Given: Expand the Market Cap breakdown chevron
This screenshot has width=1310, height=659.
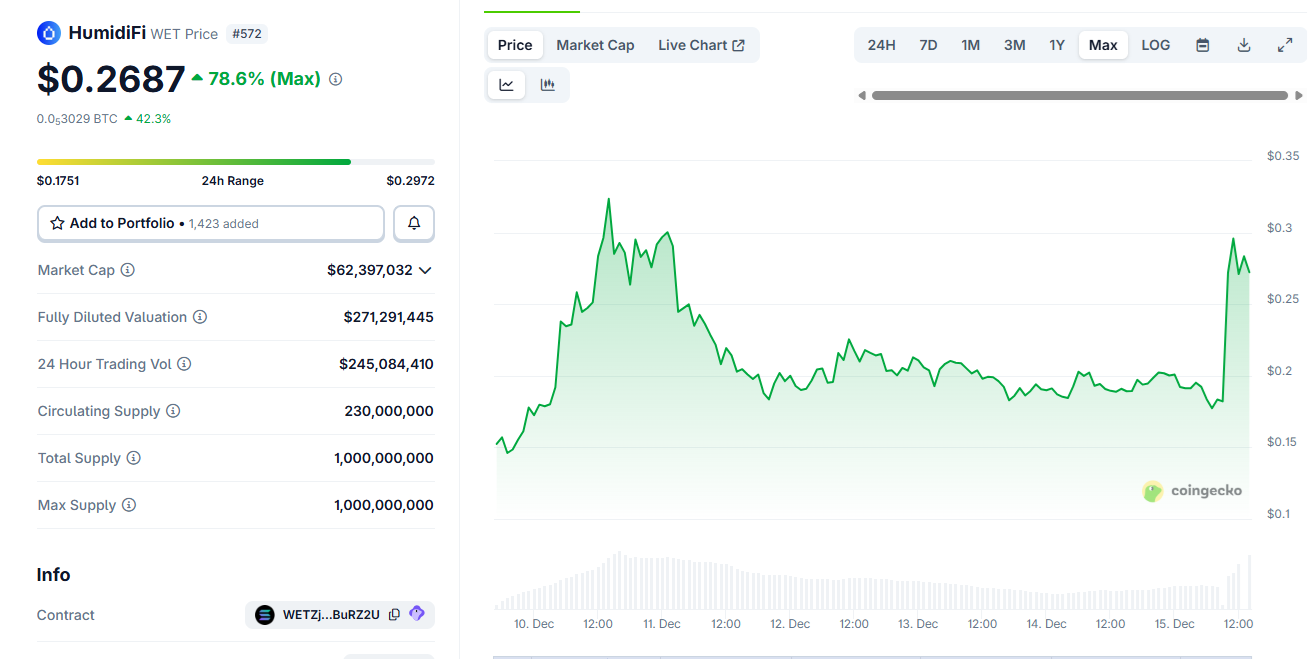Looking at the screenshot, I should click(x=424, y=270).
